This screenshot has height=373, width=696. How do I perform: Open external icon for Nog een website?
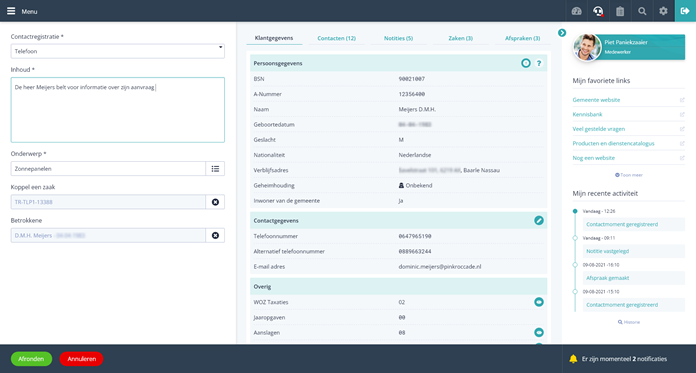[682, 158]
